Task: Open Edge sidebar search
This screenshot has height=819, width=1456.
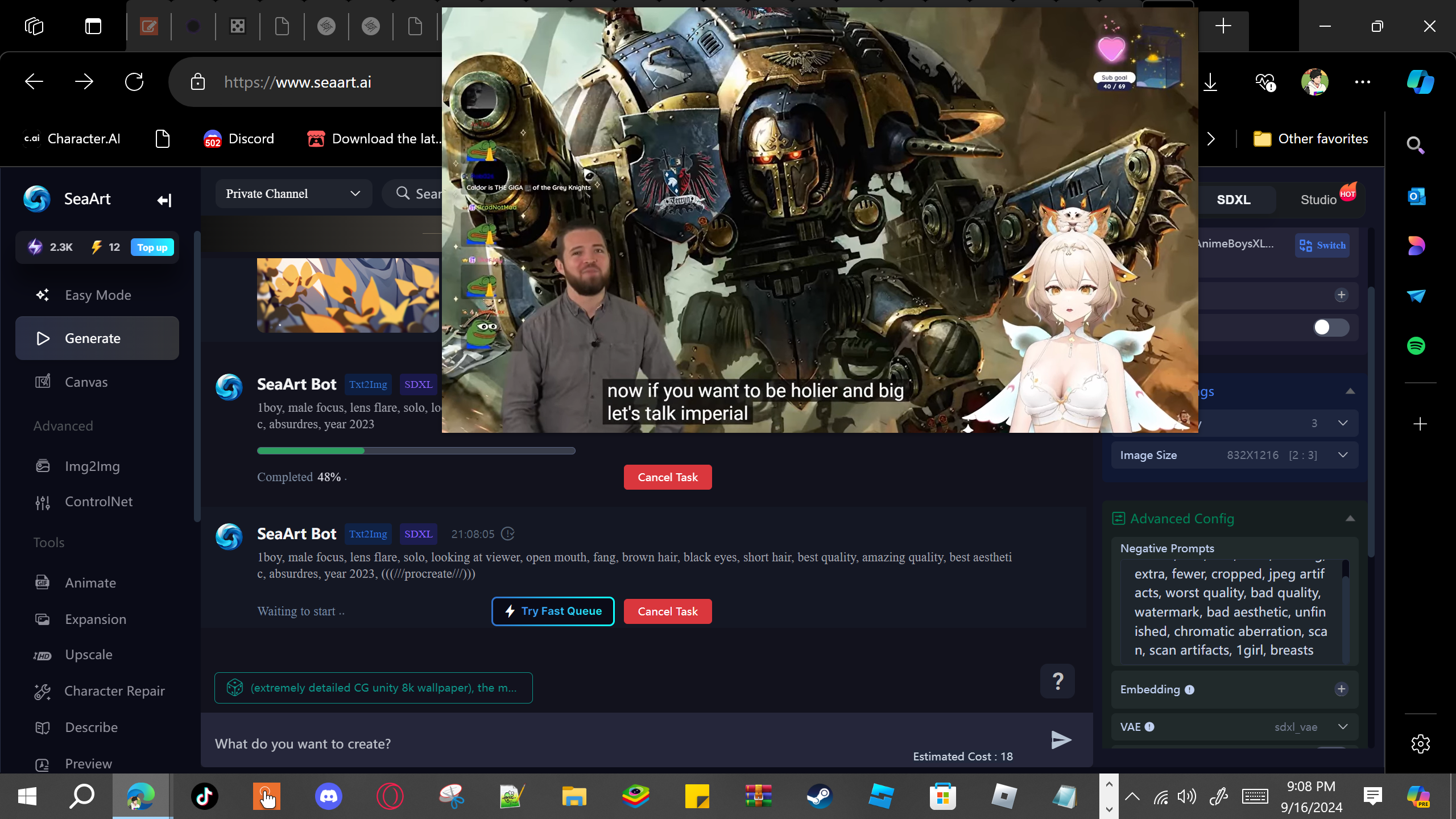Action: pos(1416,146)
